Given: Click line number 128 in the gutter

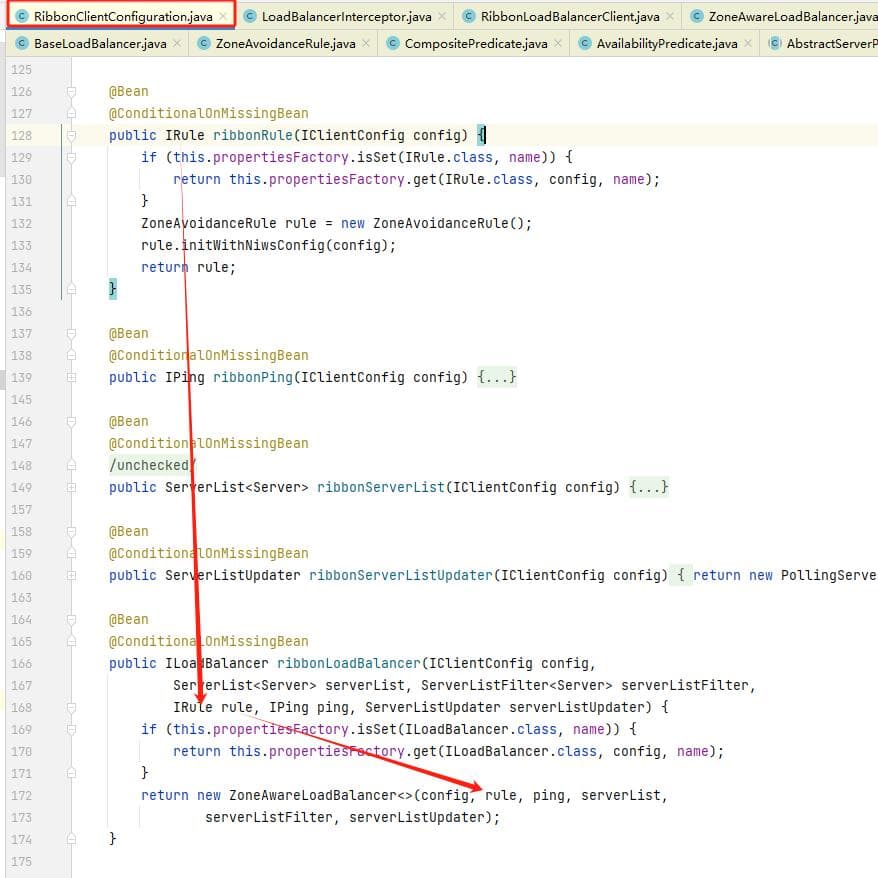Looking at the screenshot, I should click(21, 136).
